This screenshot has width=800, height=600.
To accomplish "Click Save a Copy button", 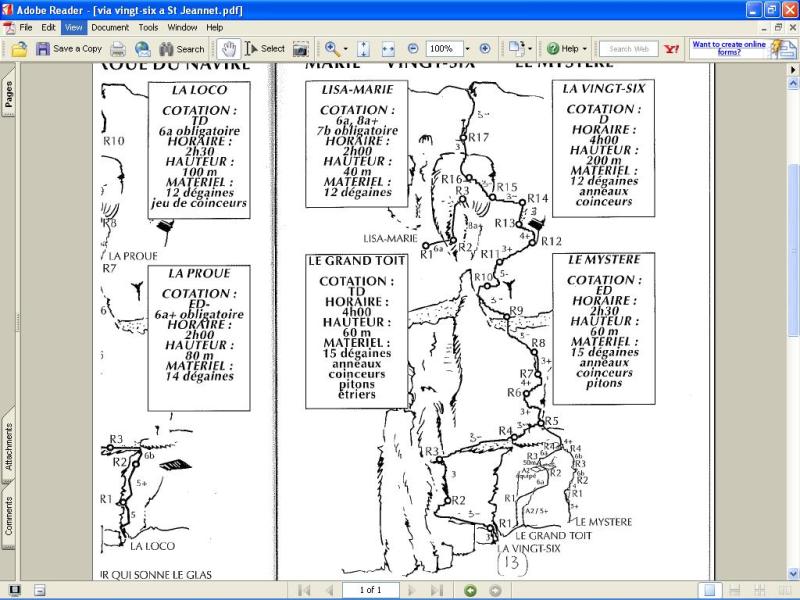I will (x=68, y=49).
